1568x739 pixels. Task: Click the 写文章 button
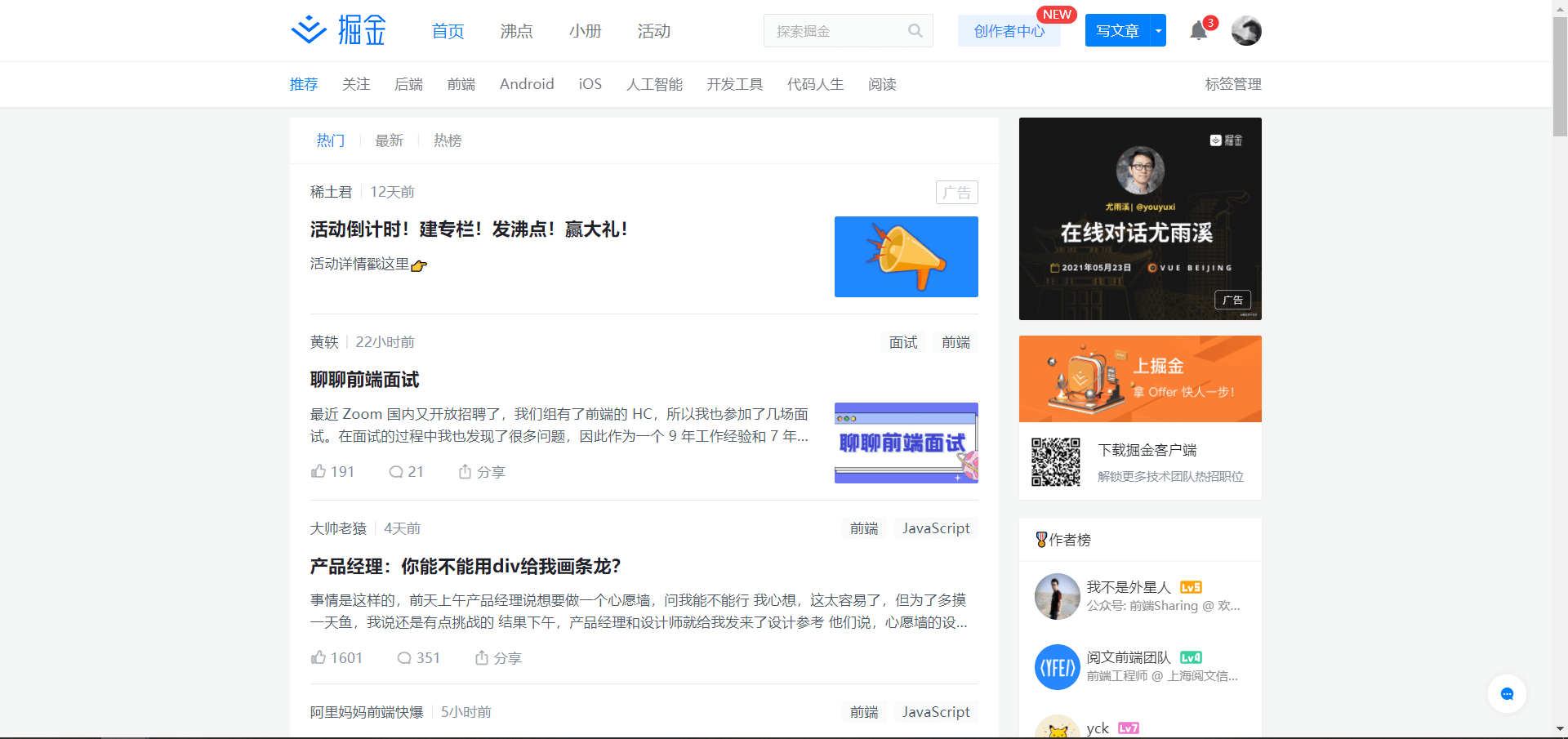coord(1117,31)
